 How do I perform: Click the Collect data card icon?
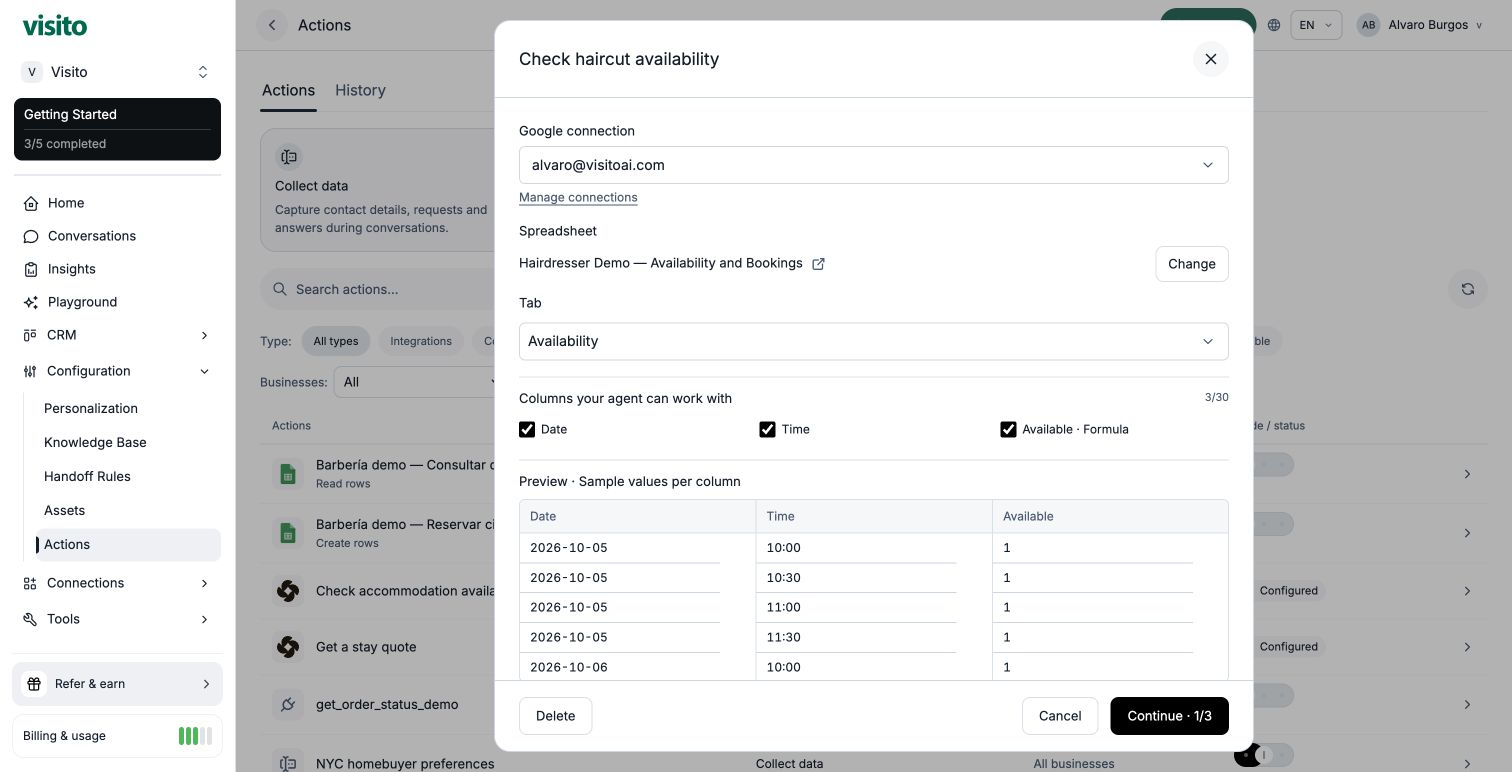(289, 157)
